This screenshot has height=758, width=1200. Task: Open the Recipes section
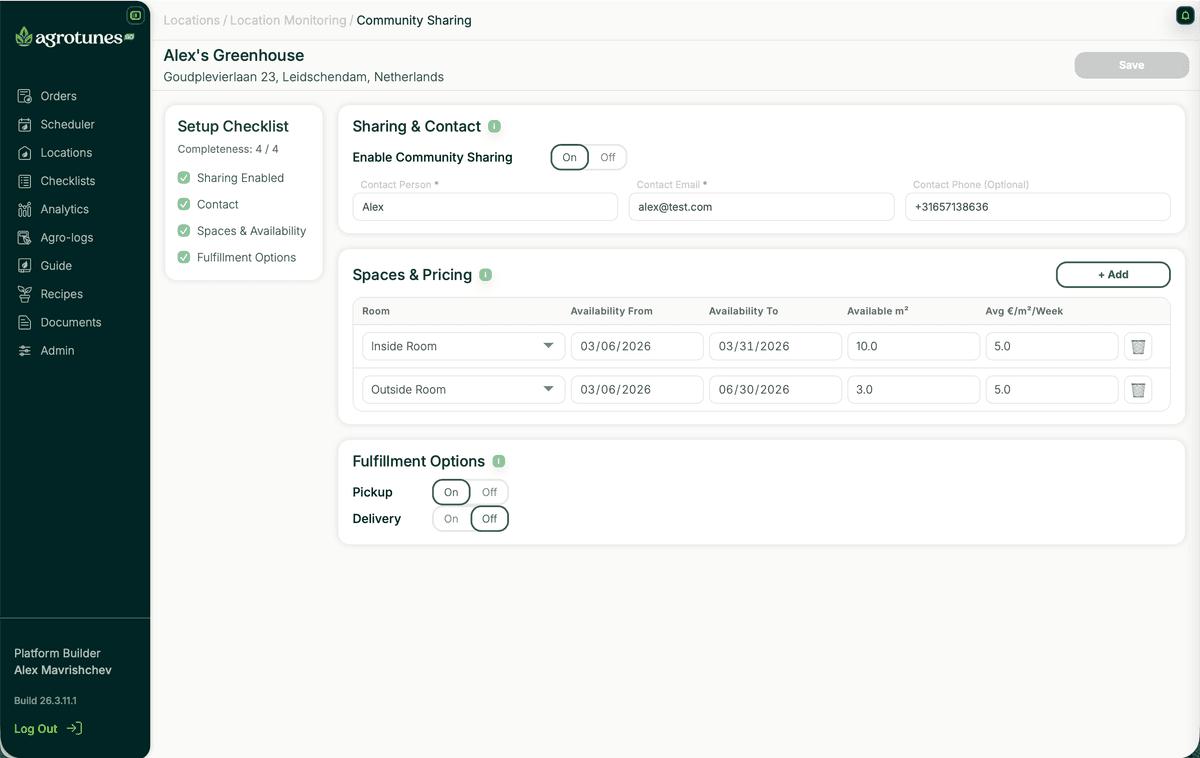64,293
